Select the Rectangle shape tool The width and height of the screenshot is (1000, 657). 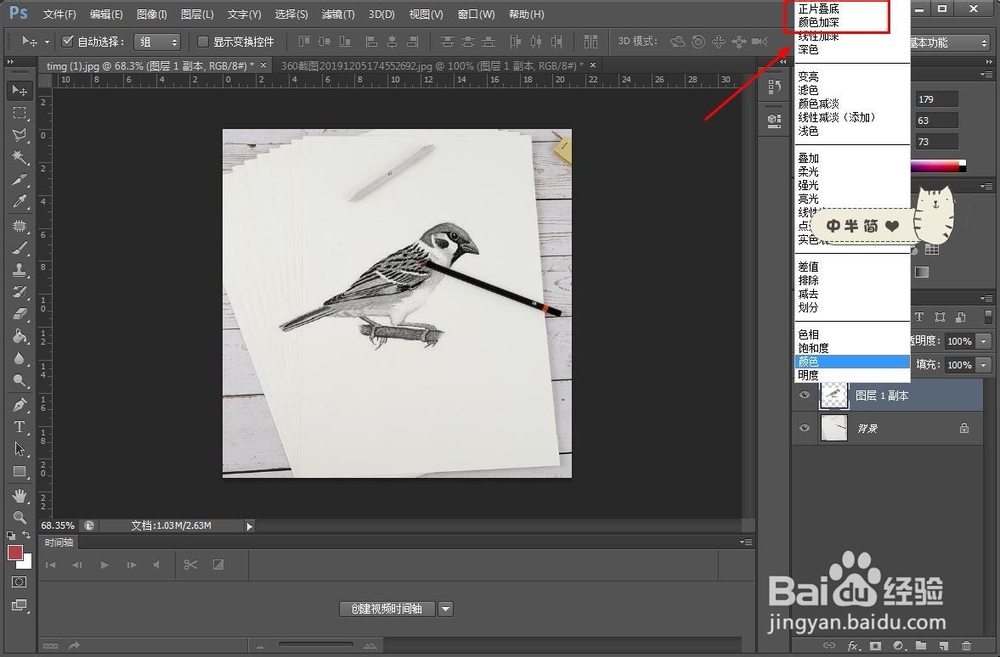point(19,471)
